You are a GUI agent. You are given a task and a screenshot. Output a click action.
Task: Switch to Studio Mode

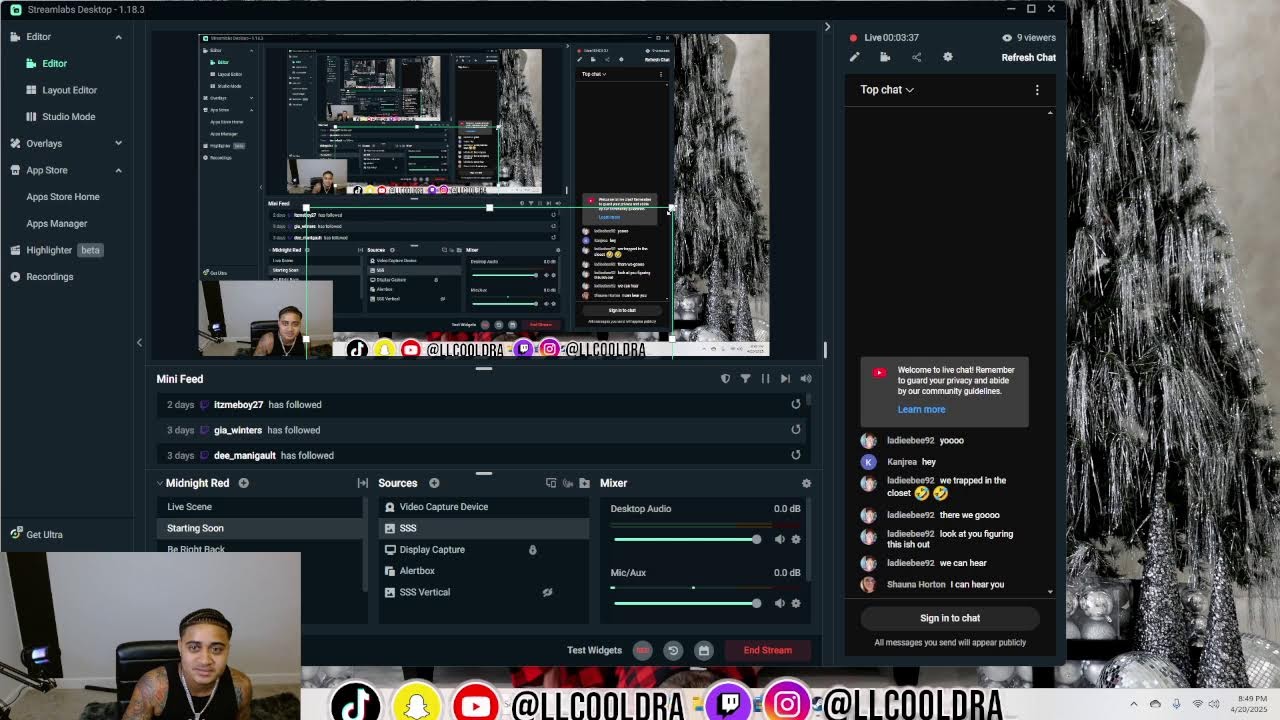click(x=68, y=116)
